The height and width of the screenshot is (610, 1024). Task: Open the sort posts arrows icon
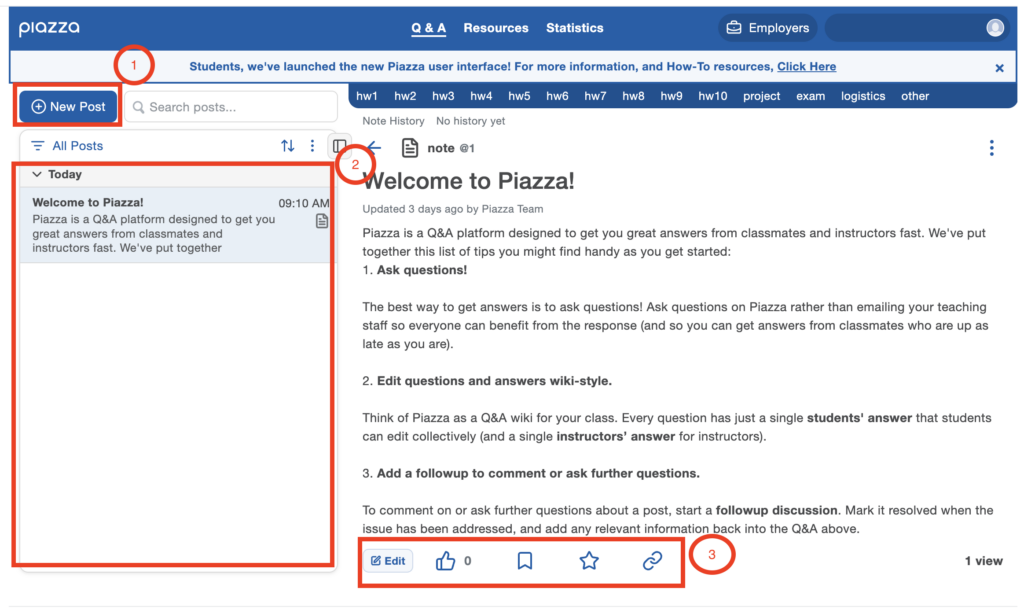click(x=288, y=146)
